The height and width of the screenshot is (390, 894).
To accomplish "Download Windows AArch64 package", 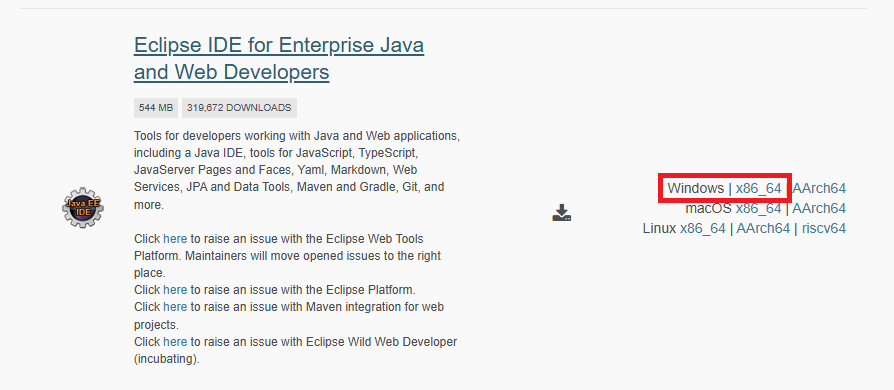I will 819,188.
